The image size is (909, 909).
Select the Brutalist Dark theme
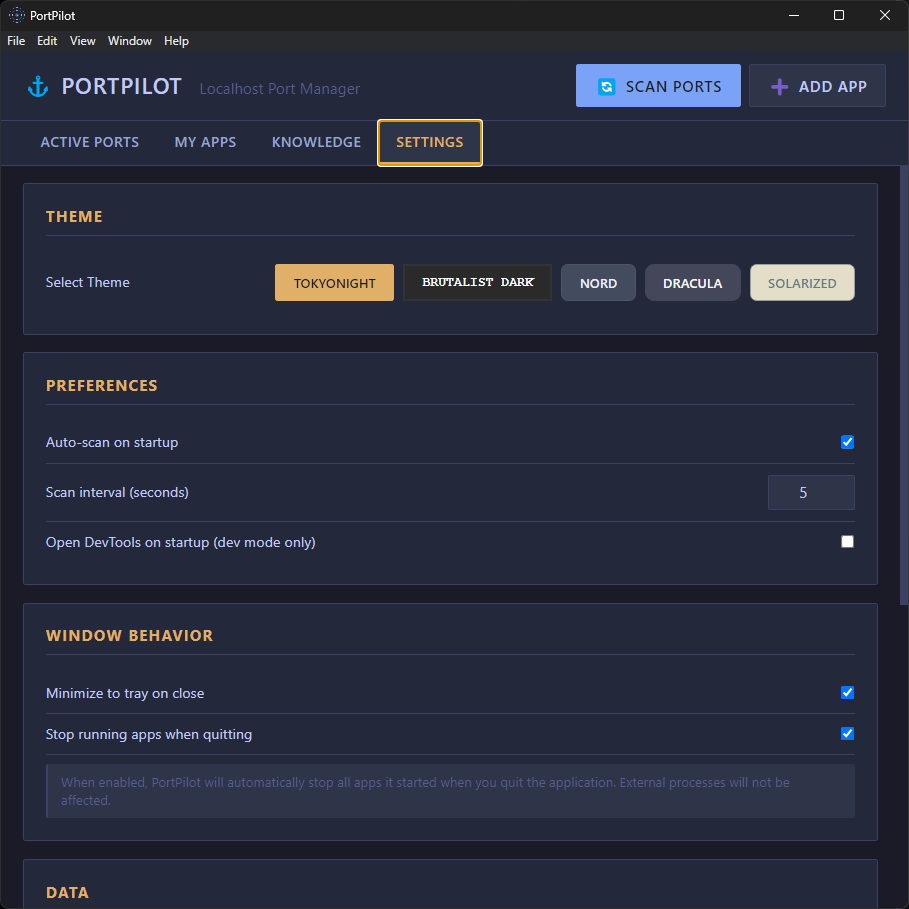coord(477,283)
